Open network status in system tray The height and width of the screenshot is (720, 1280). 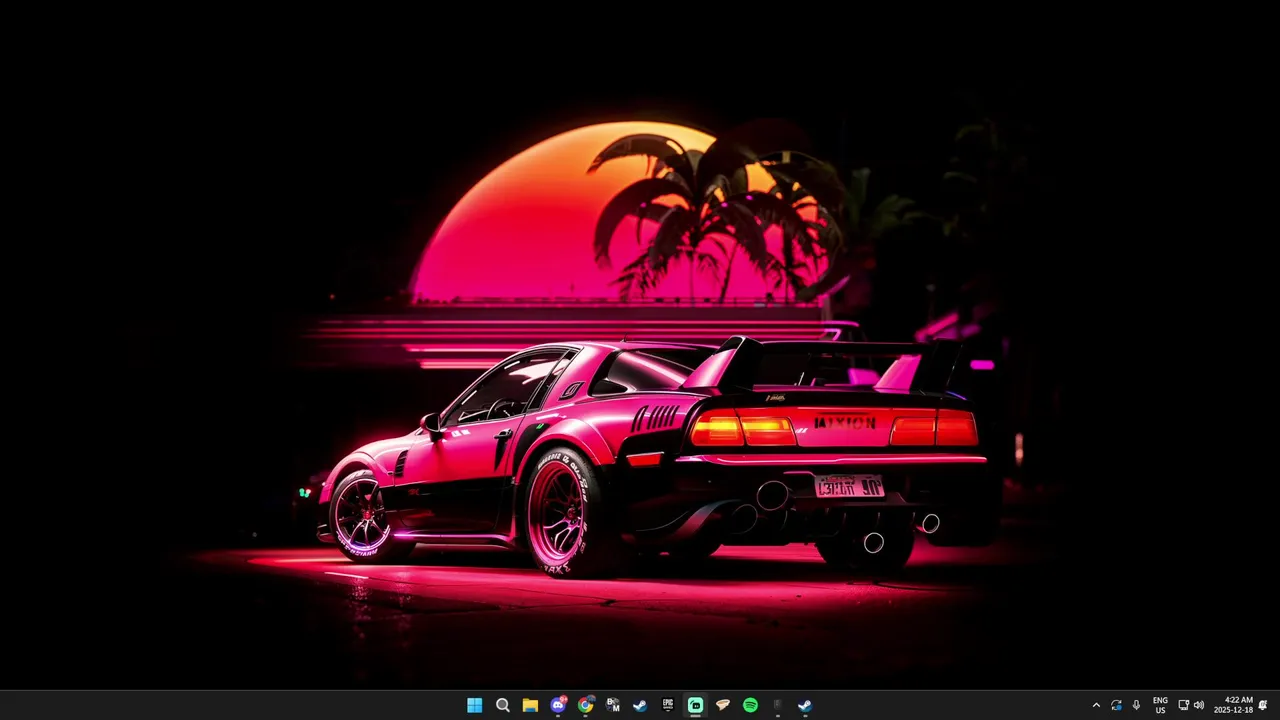1184,705
